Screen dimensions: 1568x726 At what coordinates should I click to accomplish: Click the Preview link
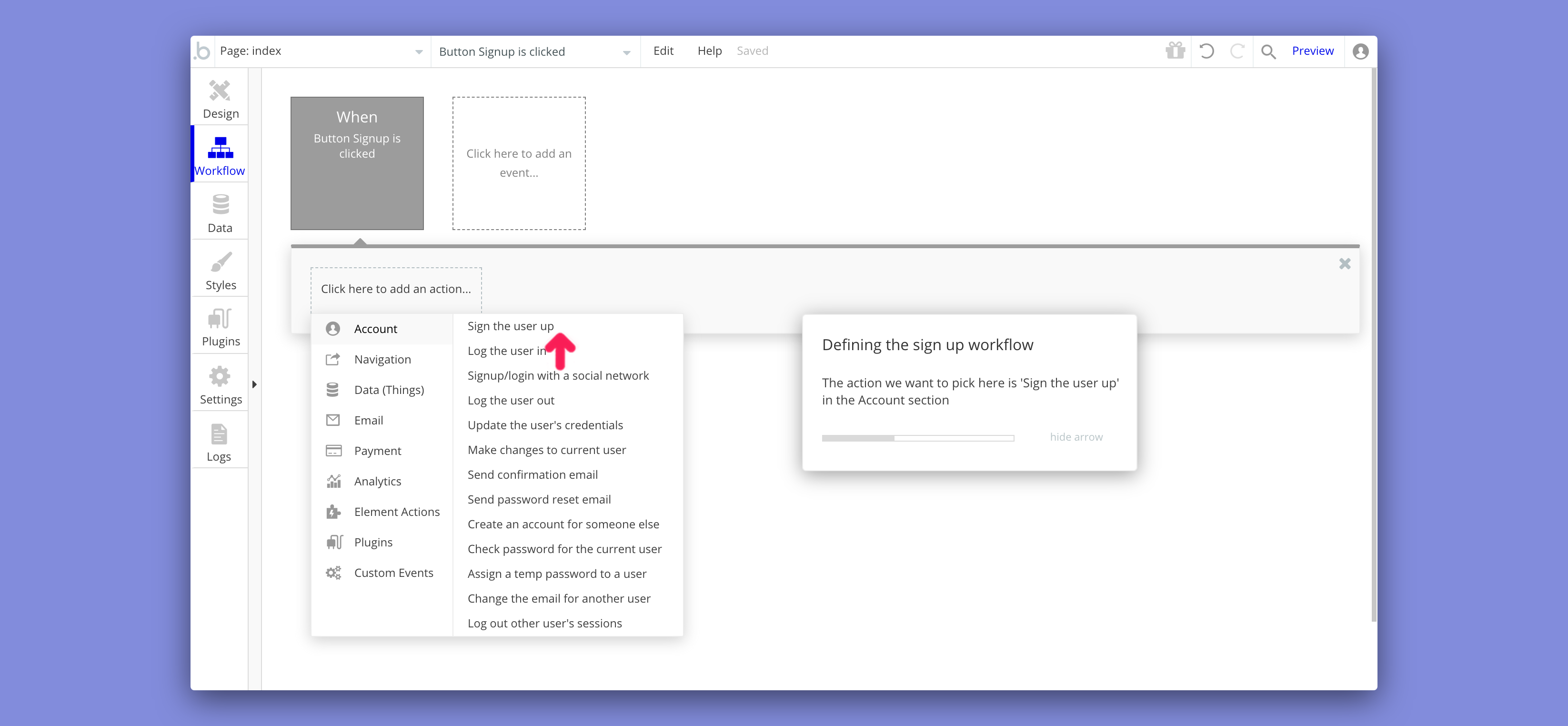1312,51
